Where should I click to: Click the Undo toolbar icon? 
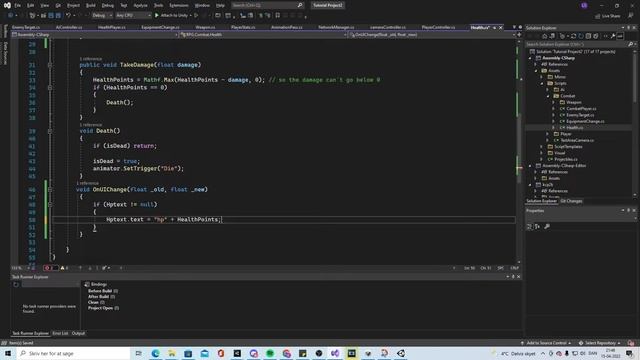click(x=68, y=16)
